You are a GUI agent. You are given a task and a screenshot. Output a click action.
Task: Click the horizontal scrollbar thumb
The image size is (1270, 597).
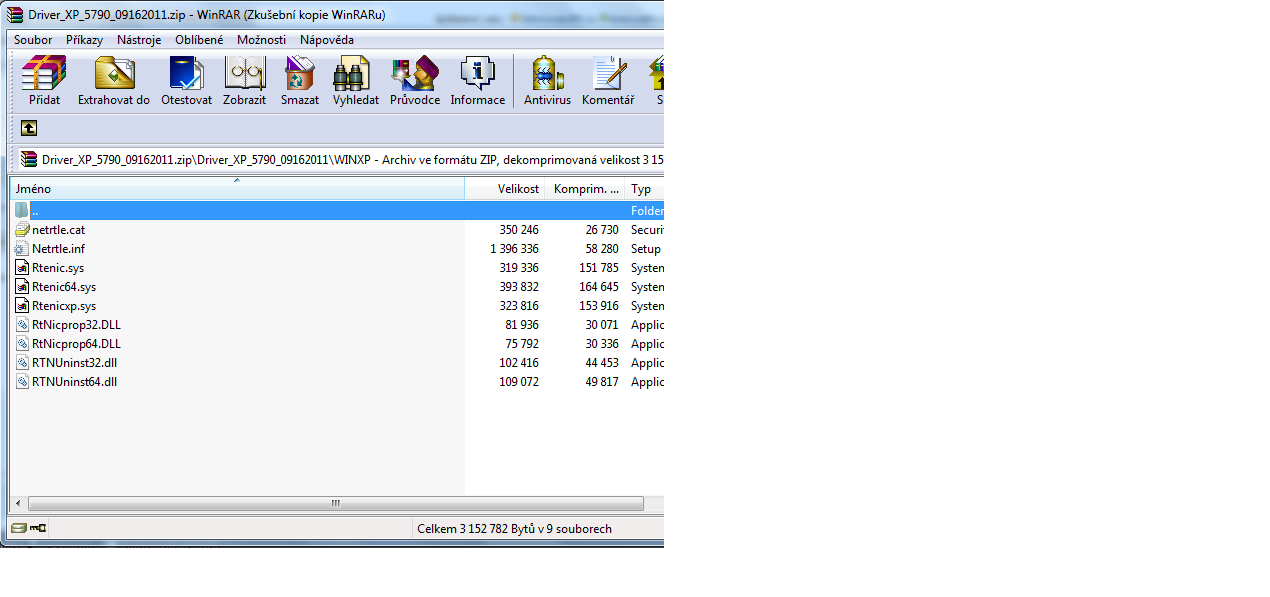coord(336,504)
